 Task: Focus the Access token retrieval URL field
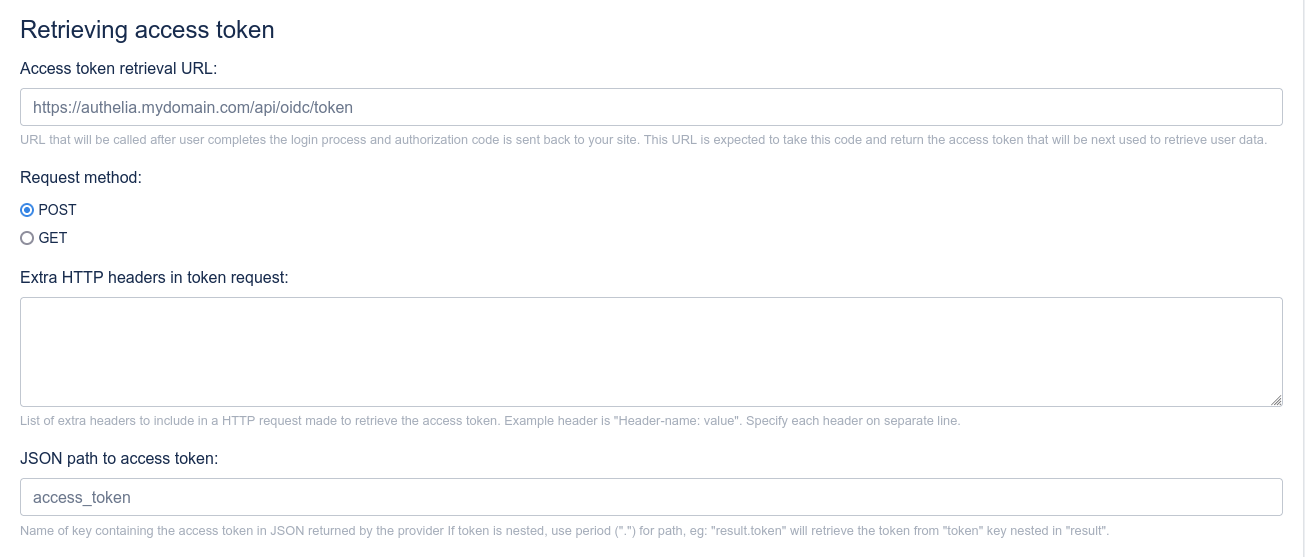(650, 107)
